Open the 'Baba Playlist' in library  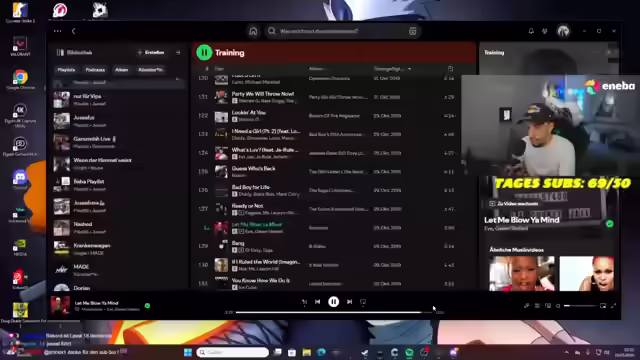point(118,185)
